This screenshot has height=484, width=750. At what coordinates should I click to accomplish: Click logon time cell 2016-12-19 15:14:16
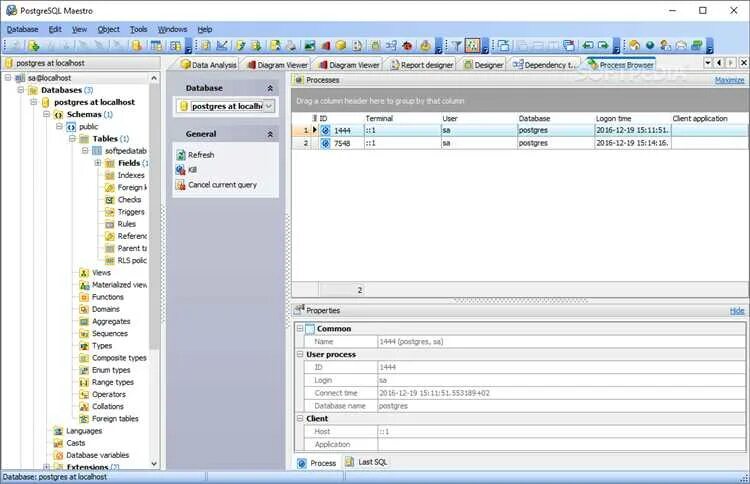632,143
